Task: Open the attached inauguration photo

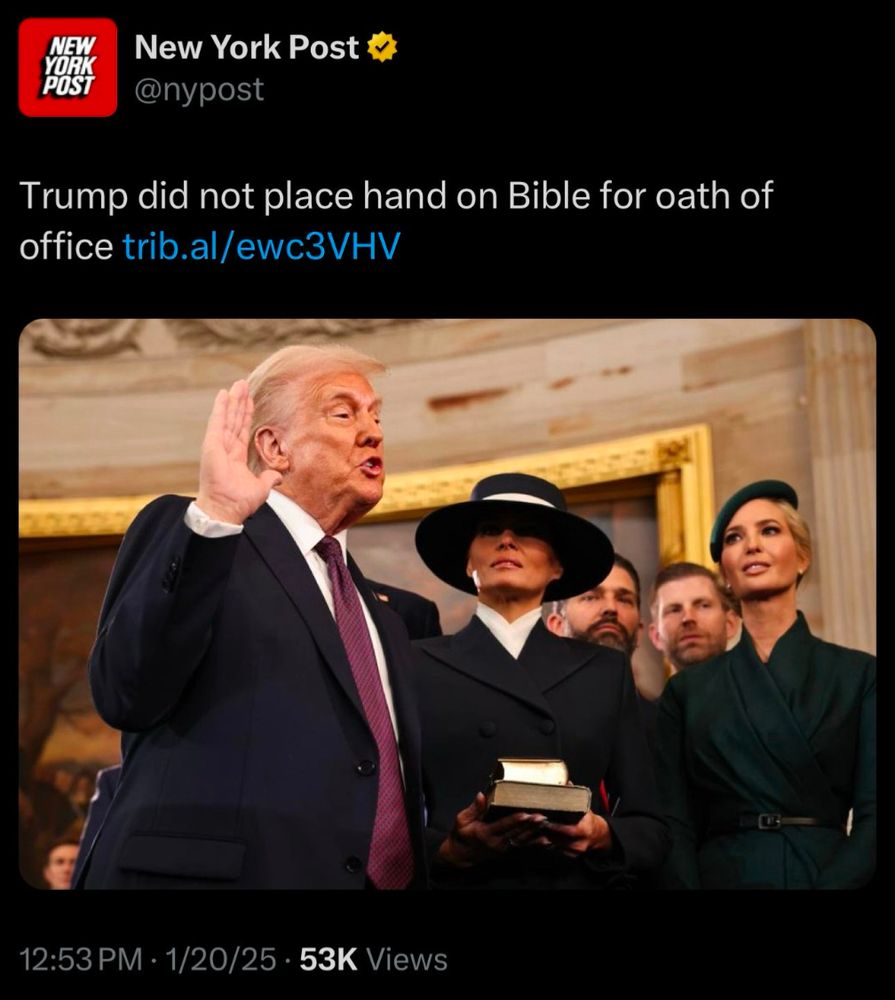Action: [447, 603]
